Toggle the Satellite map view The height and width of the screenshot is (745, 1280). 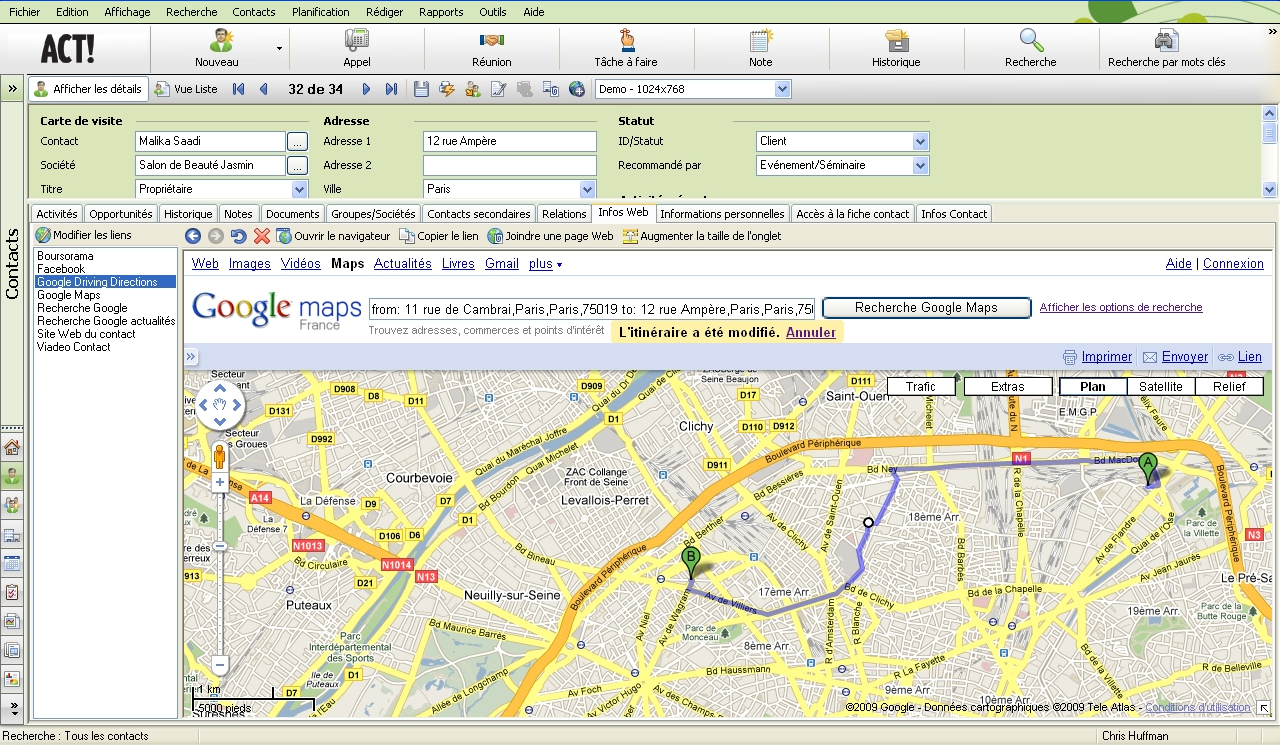pos(1161,386)
